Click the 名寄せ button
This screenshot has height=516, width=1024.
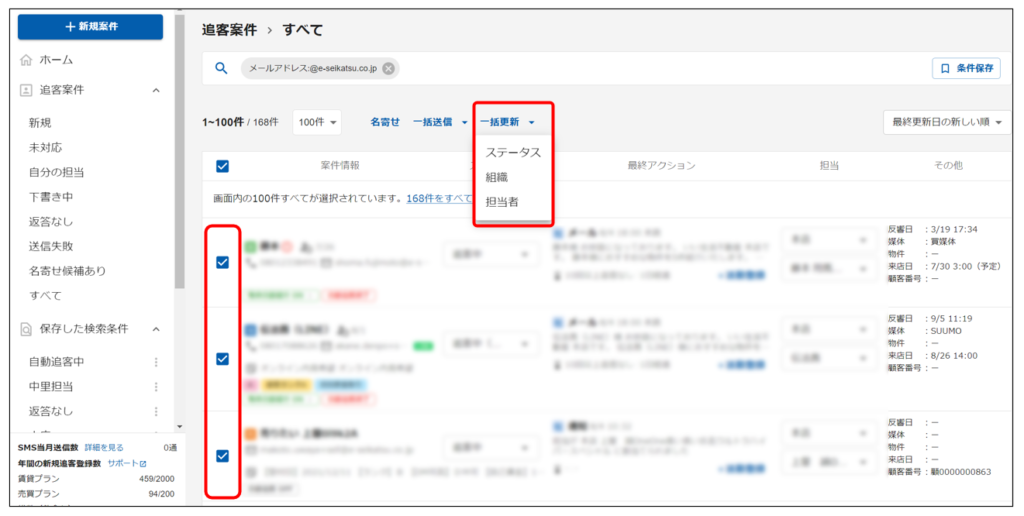(x=385, y=122)
